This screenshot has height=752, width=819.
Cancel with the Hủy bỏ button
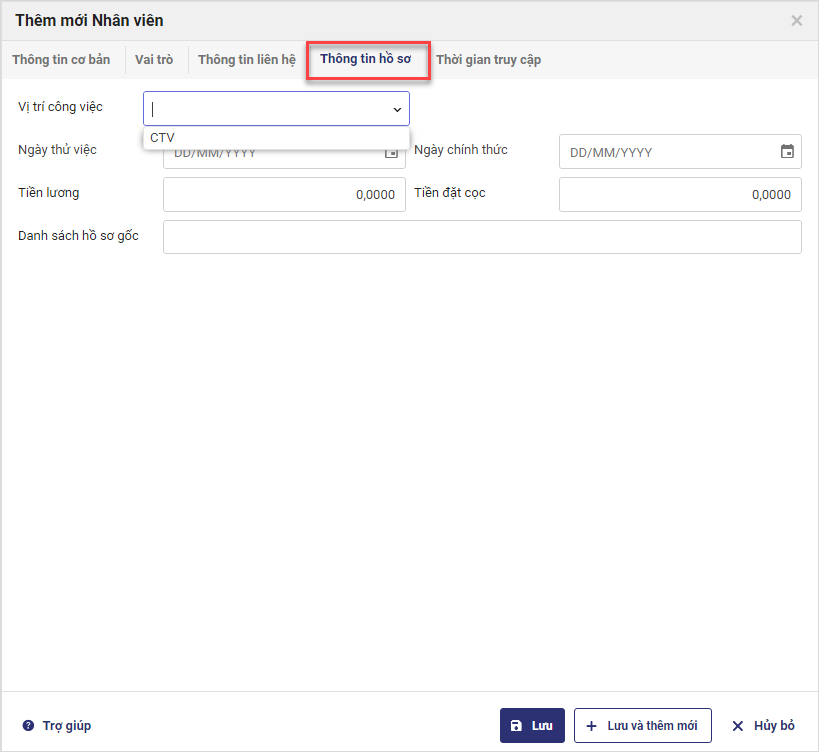tap(763, 725)
